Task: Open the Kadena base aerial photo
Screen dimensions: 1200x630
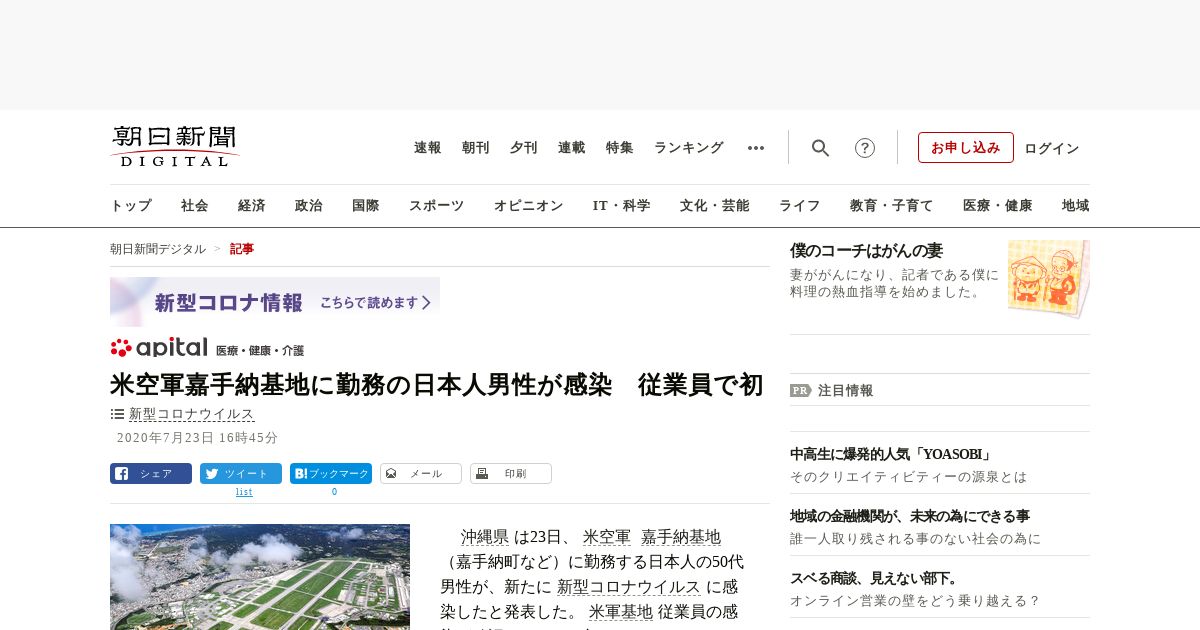Action: [260, 577]
